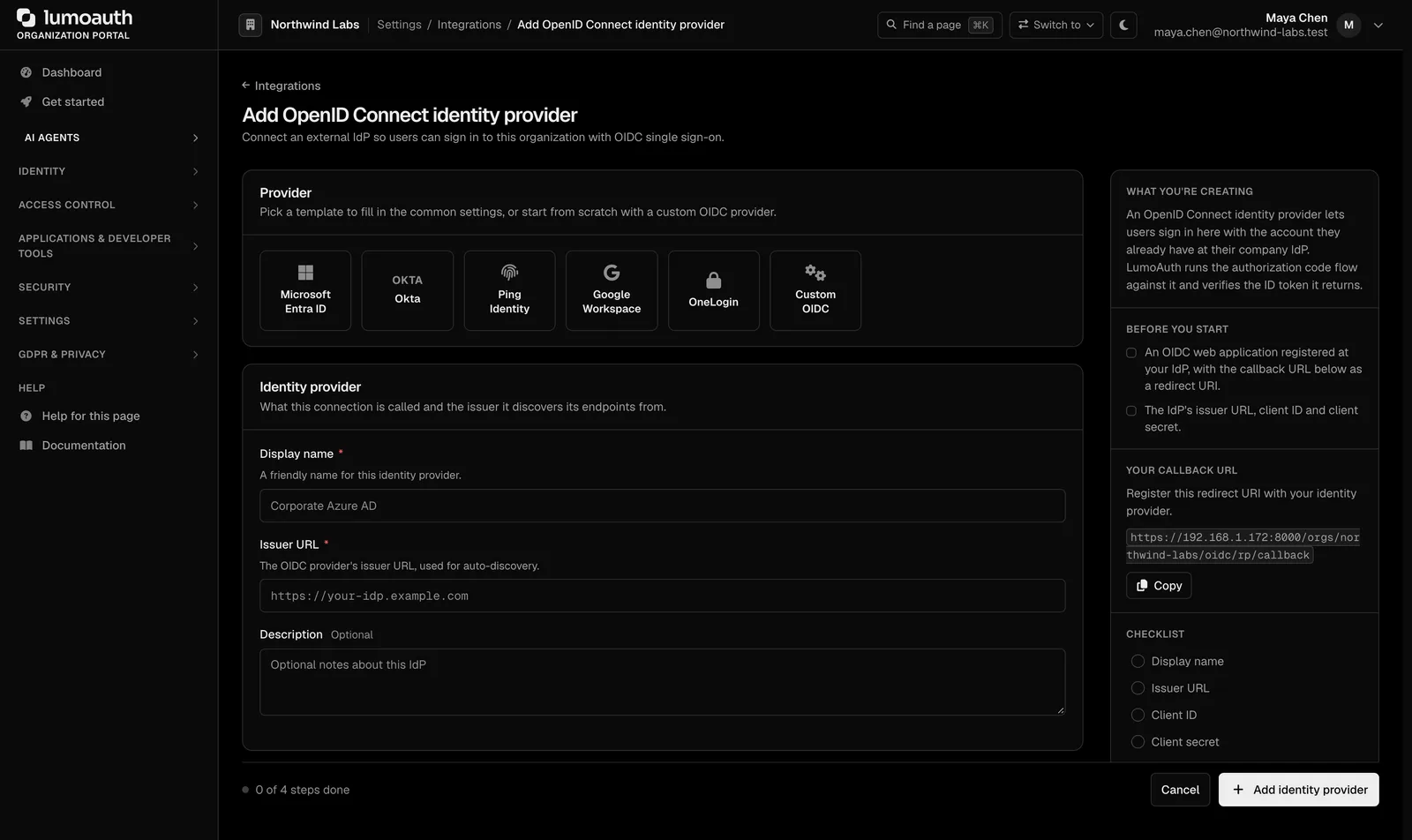Viewport: 1412px width, 840px height.
Task: Click the M user avatar
Action: pos(1348,25)
